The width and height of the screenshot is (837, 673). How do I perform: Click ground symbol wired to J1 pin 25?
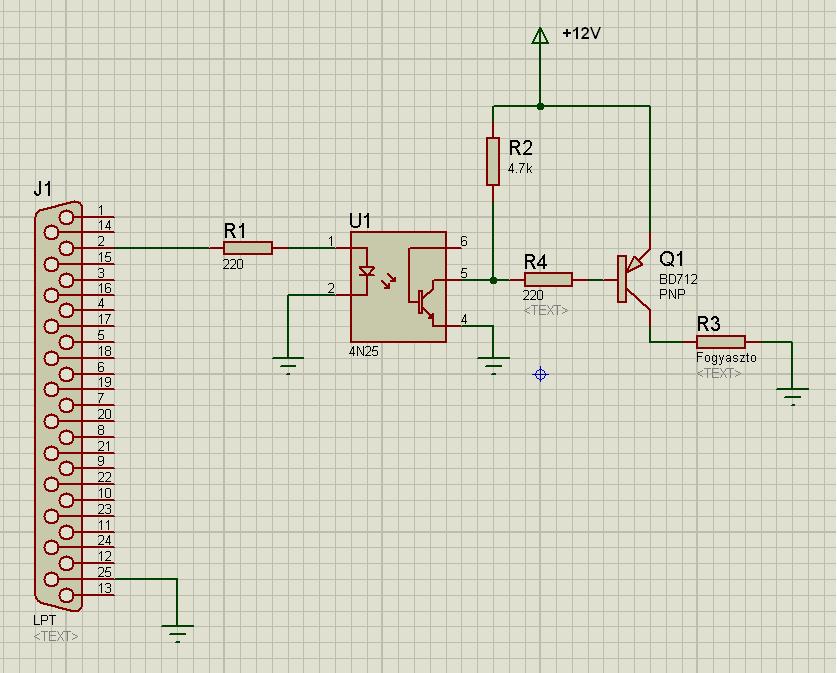(177, 633)
